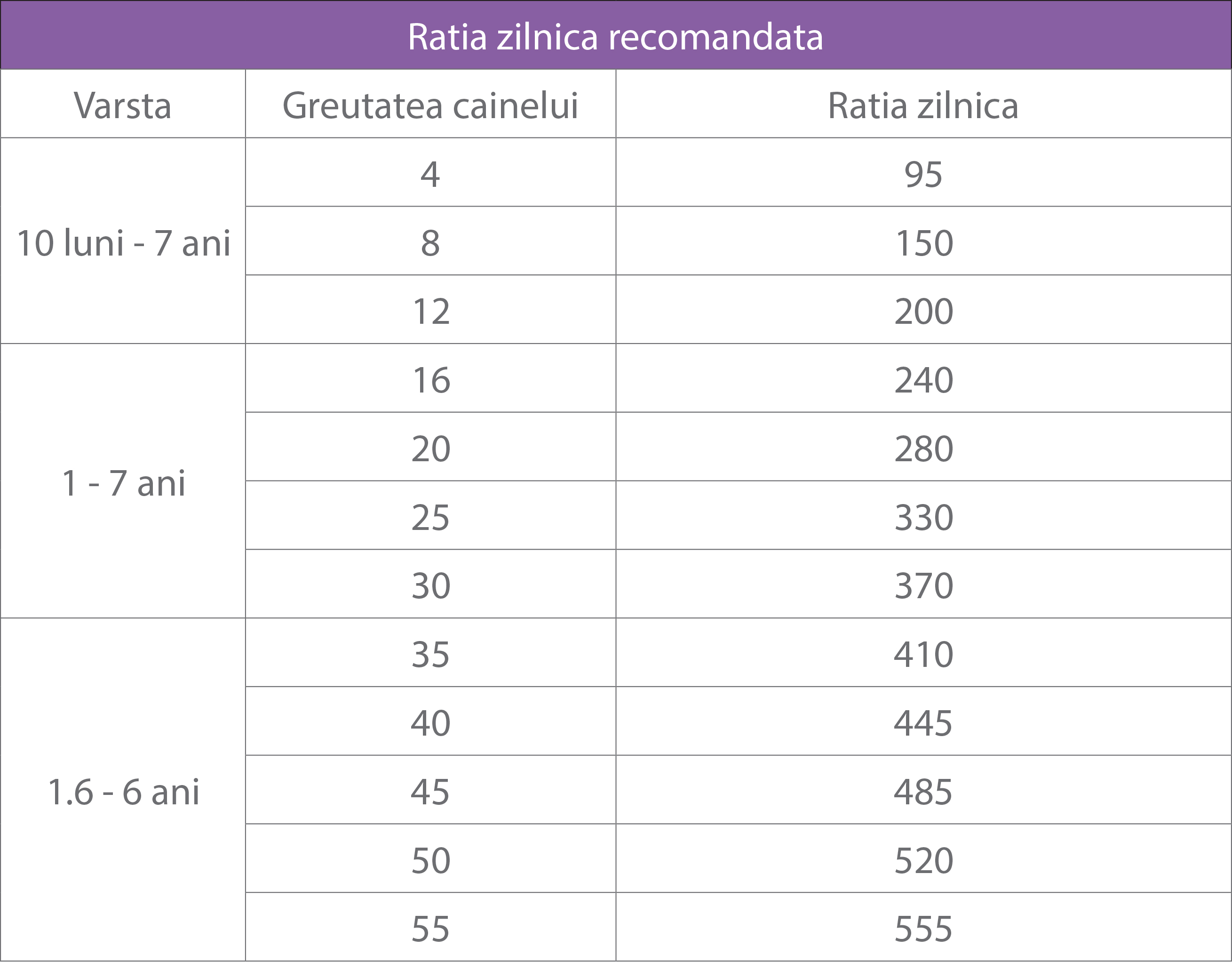Select the weight cell showing 45

[430, 790]
